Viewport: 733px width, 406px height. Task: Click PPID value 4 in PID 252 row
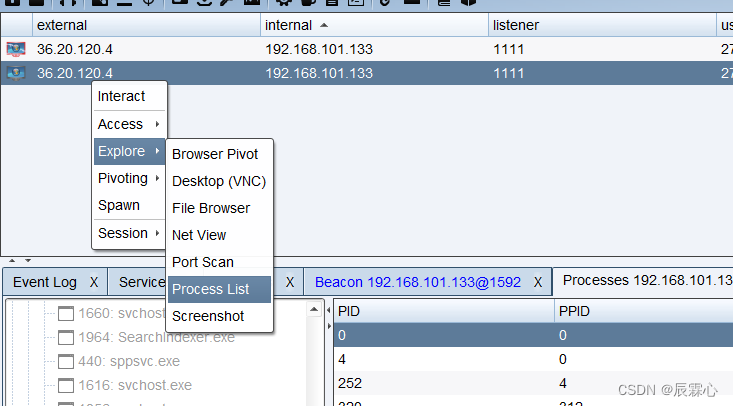tap(563, 383)
